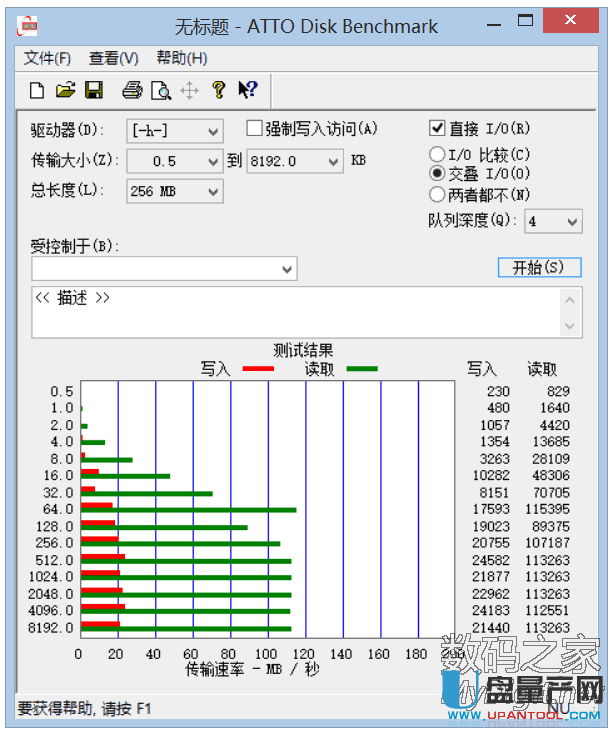
Task: Uncheck the 直接 I/O checkbox
Action: [436, 129]
